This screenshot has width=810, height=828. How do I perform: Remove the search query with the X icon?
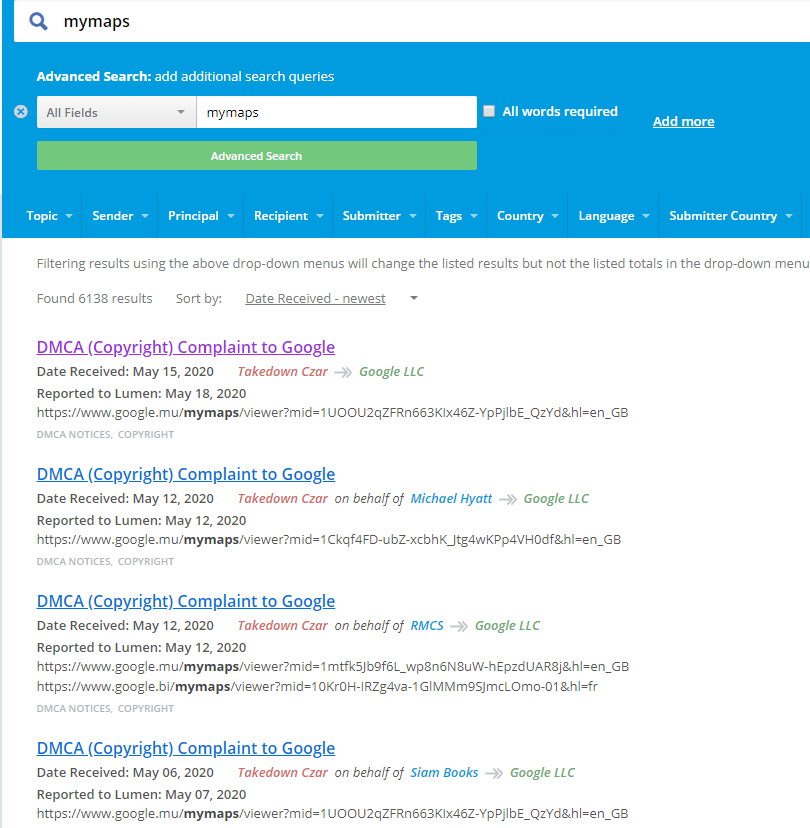[21, 112]
